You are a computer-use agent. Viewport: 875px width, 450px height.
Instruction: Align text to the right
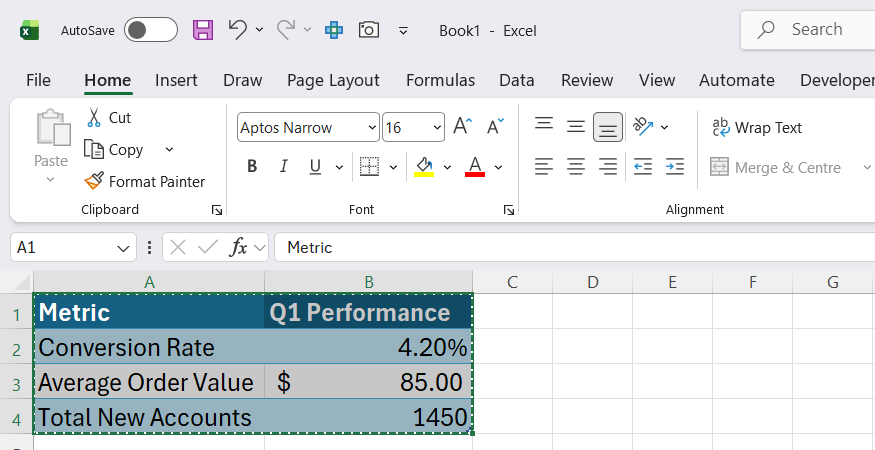coord(608,166)
